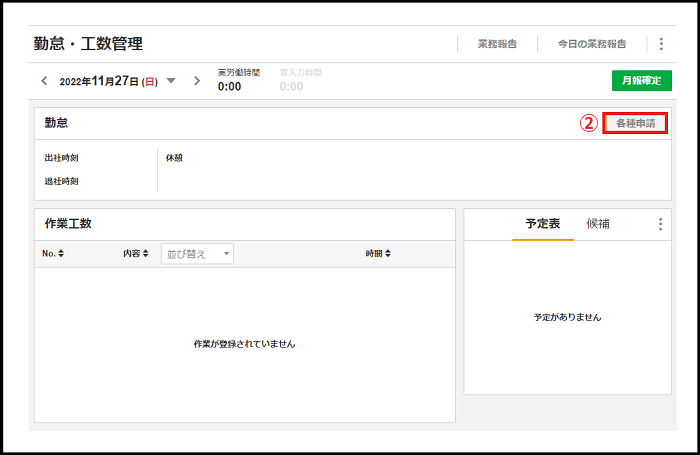This screenshot has width=700, height=455.
Task: Go to previous day with left arrow
Action: (x=44, y=81)
